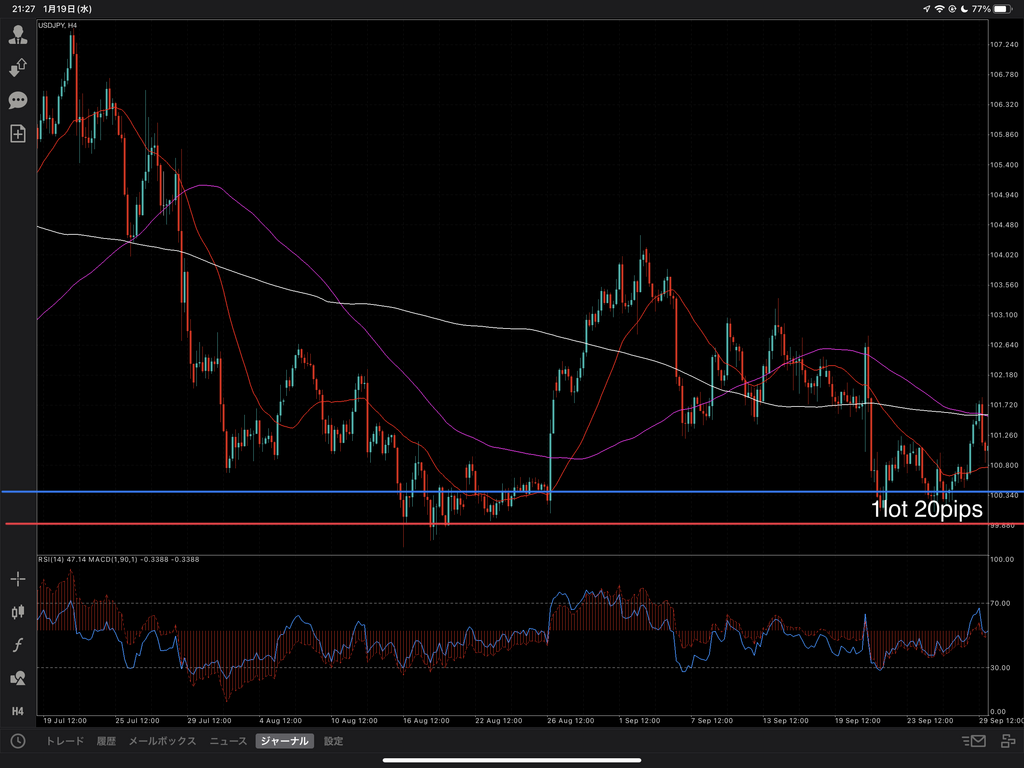Tap the battery 77% status indicator
The image size is (1024, 768).
993,9
